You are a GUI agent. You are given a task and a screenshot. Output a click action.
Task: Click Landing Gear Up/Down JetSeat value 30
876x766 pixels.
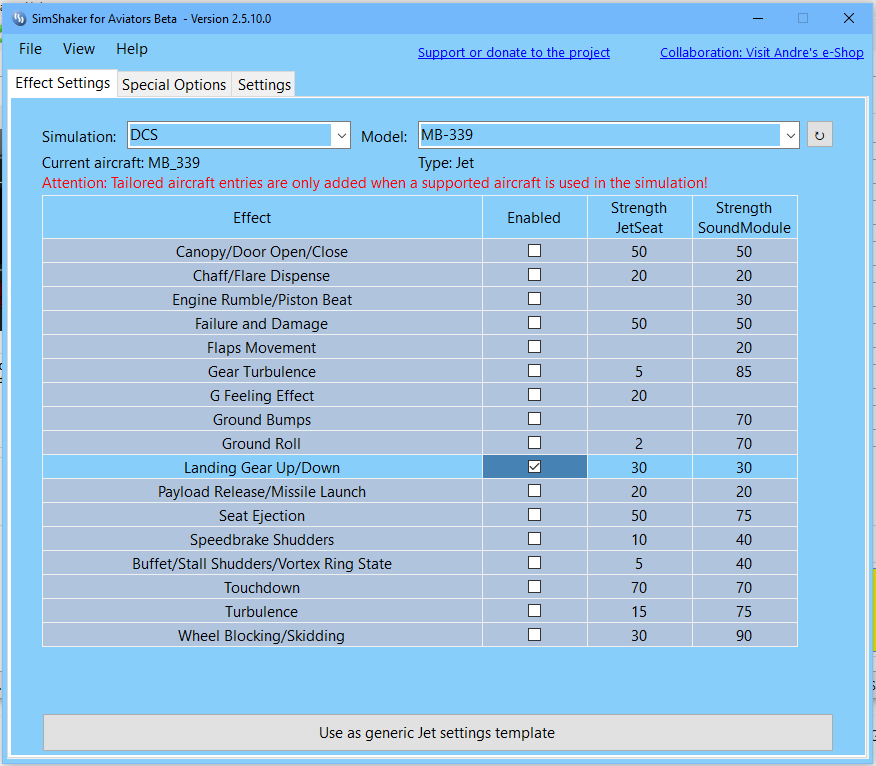639,468
